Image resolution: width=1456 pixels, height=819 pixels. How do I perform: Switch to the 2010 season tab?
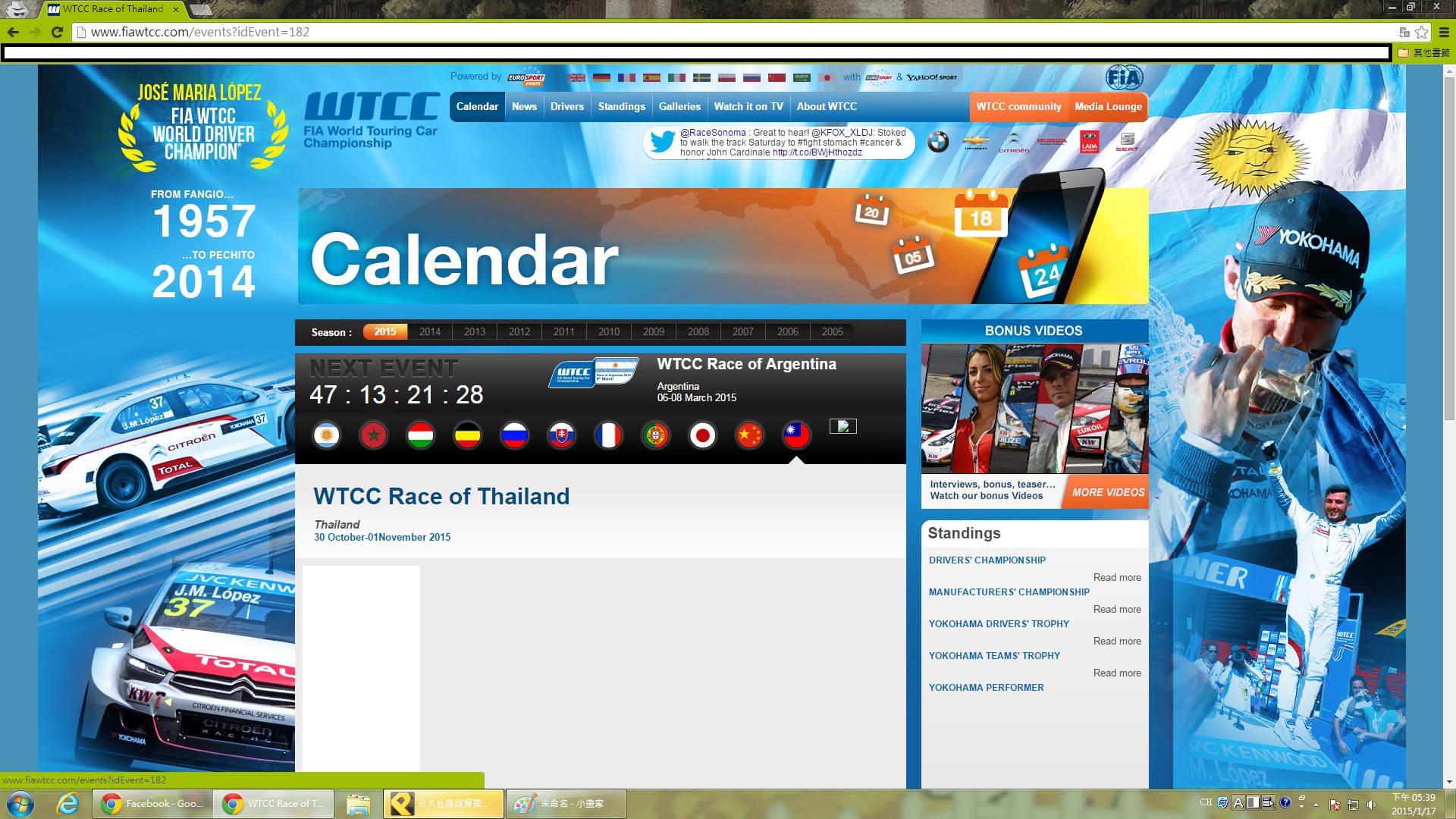click(x=609, y=332)
